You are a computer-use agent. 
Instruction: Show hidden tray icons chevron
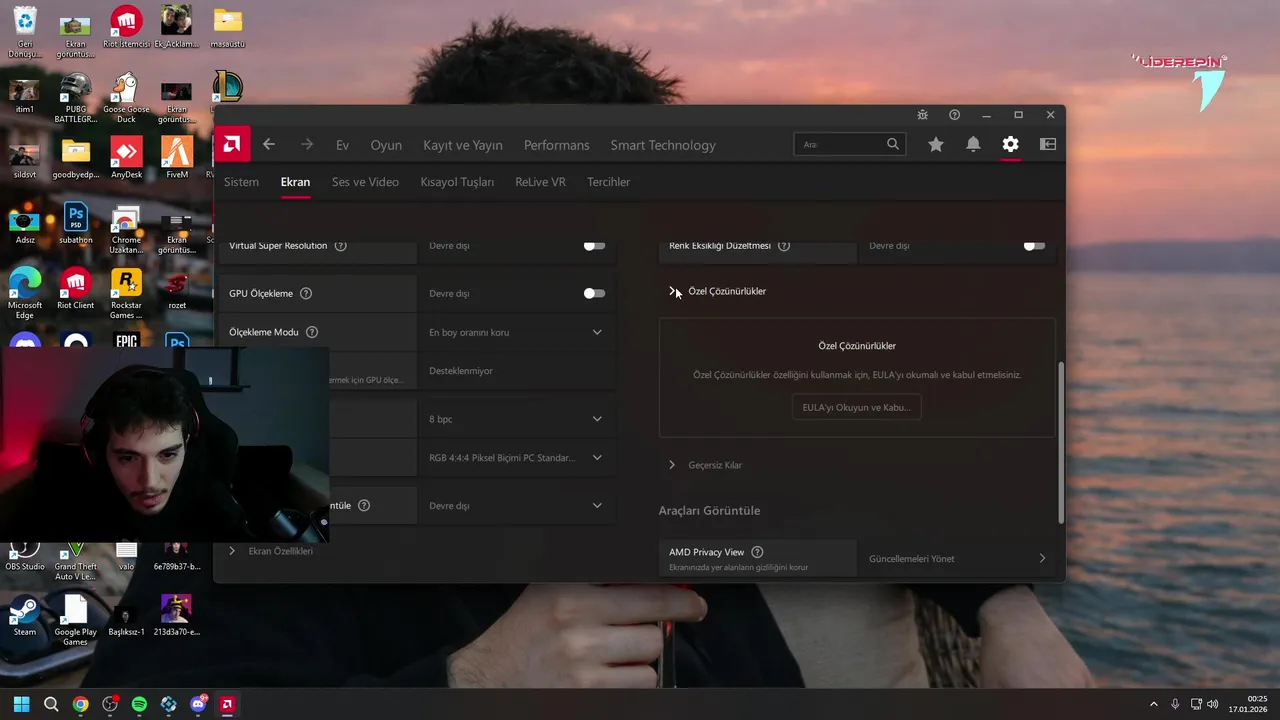click(1153, 704)
